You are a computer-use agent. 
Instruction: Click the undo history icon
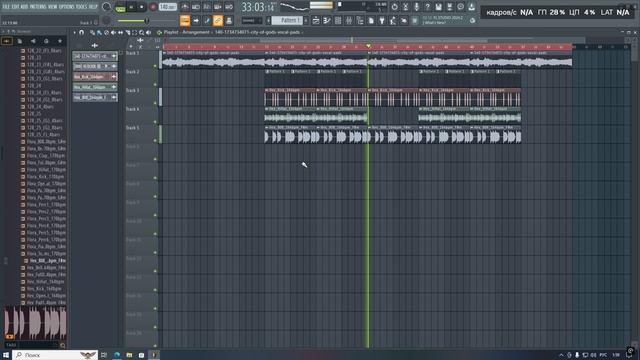(x=394, y=7)
